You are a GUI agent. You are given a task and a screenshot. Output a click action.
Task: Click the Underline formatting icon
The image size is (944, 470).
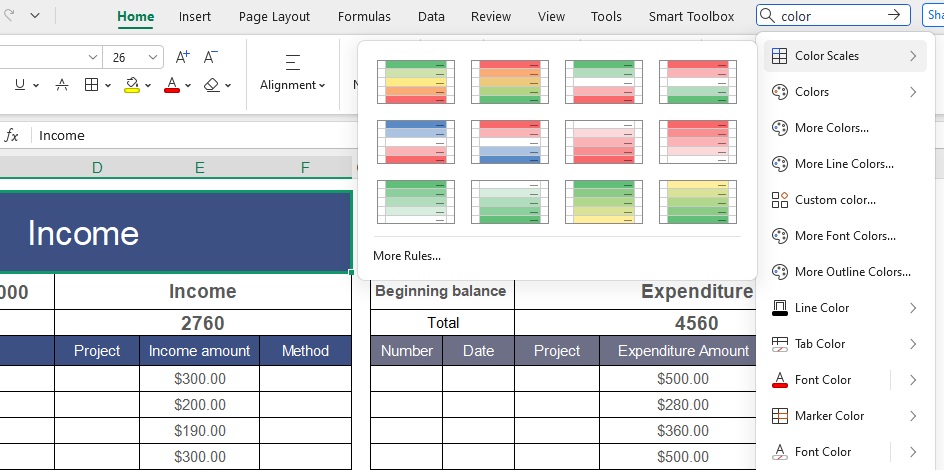click(20, 85)
